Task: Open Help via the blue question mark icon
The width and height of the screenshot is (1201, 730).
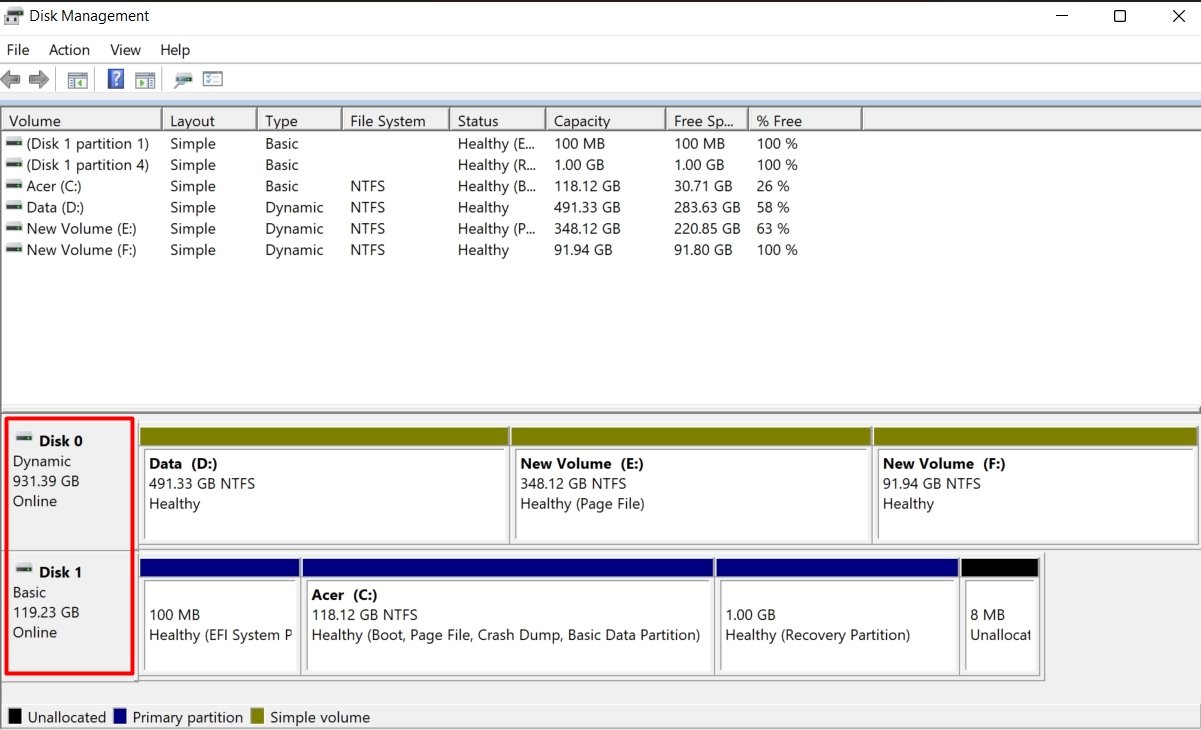Action: click(116, 80)
